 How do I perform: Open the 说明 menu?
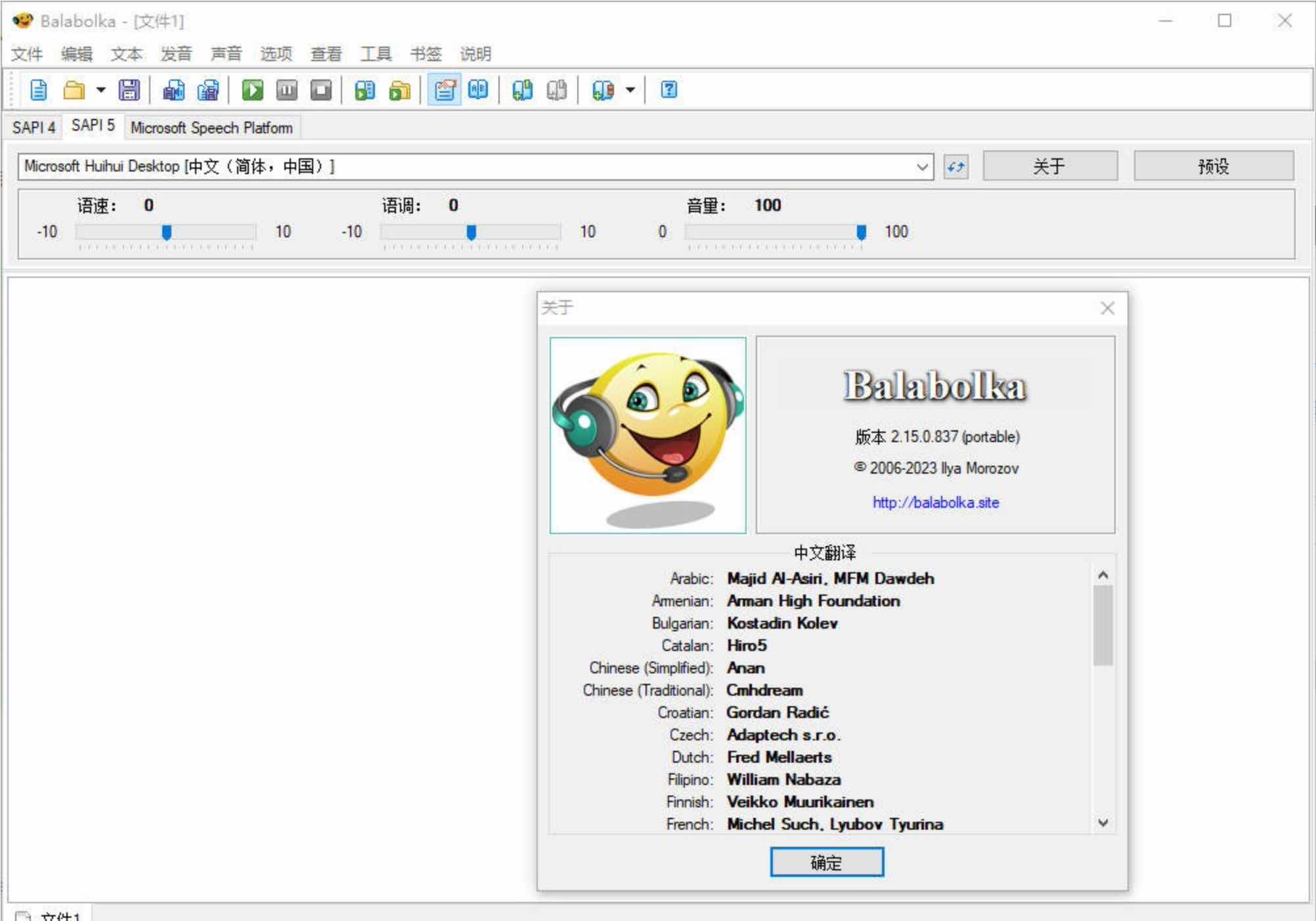pyautogui.click(x=476, y=54)
